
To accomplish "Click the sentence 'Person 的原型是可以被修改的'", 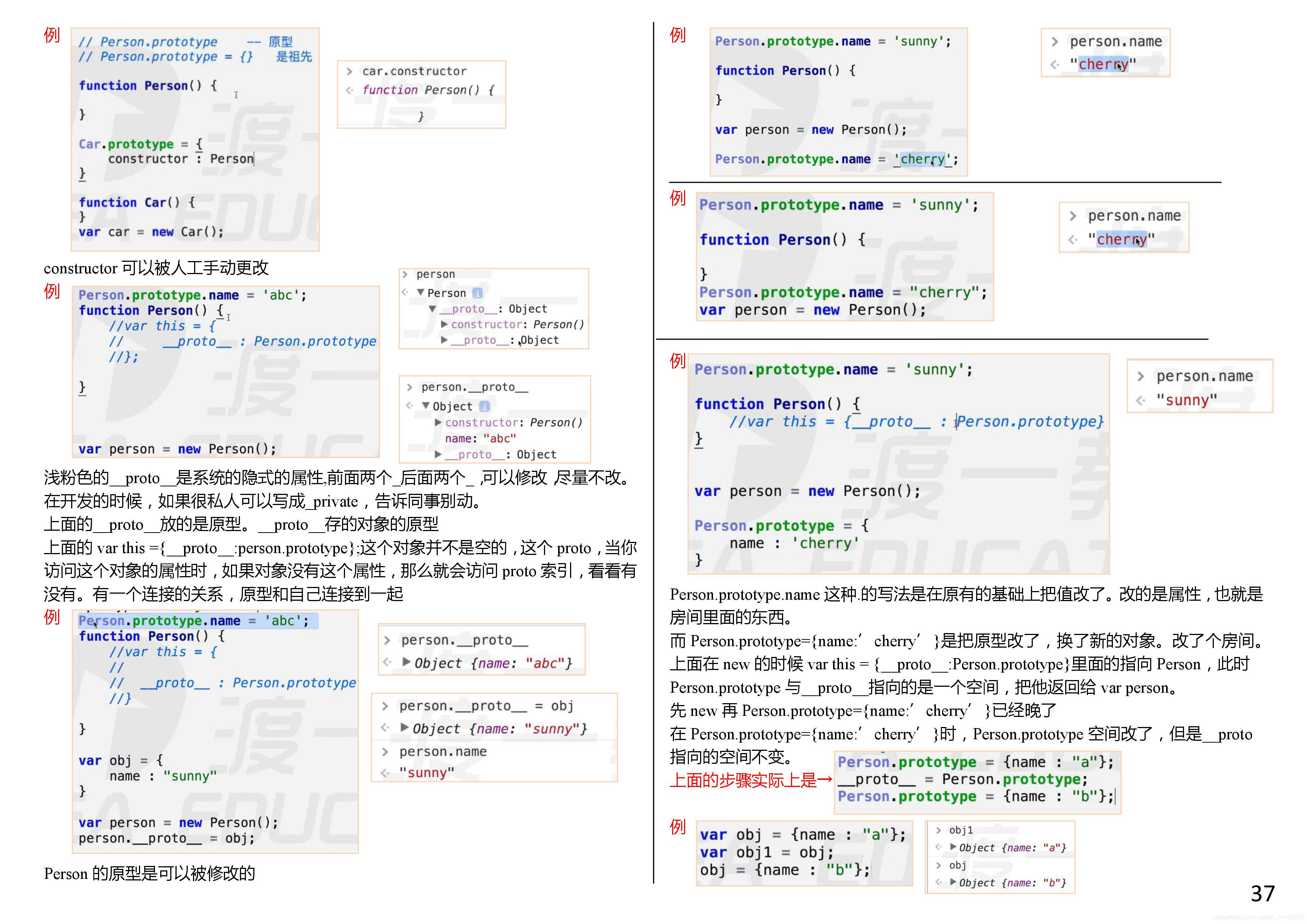I will 150,873.
